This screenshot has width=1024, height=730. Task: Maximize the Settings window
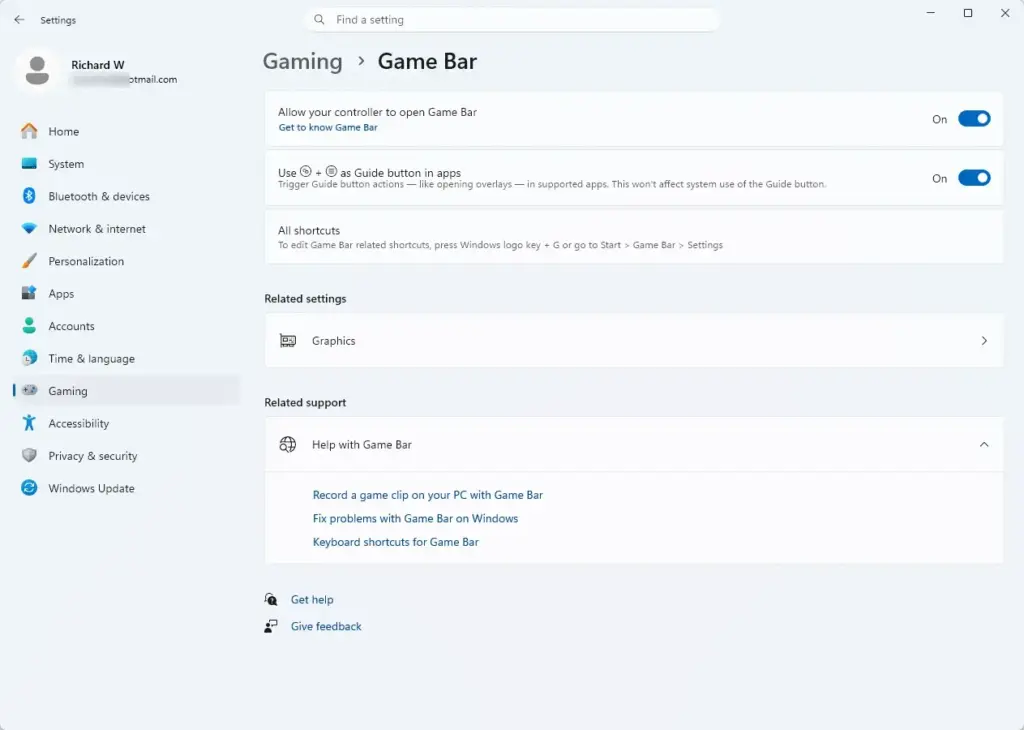click(968, 13)
